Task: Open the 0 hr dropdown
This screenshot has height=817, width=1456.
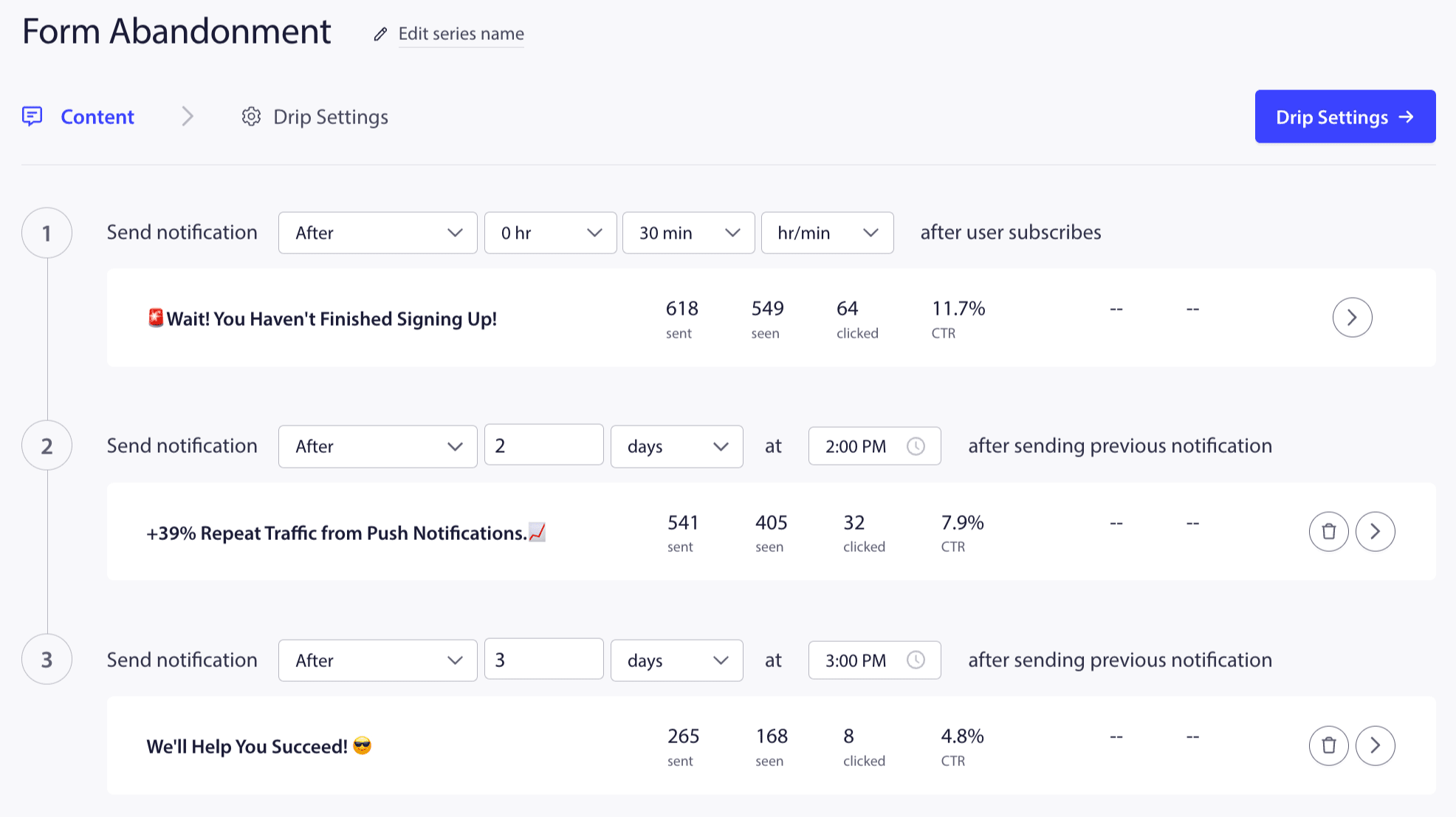Action: click(550, 233)
